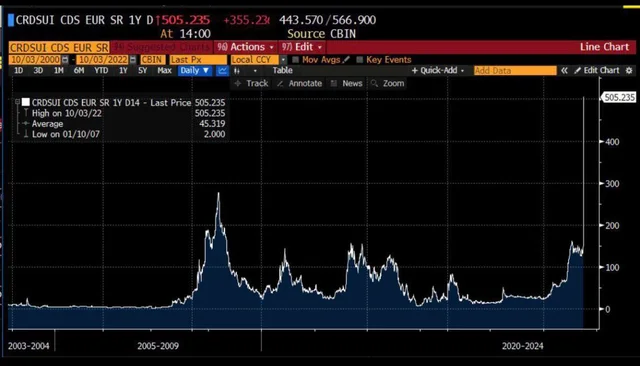640x366 pixels.
Task: Click the 10/03/2022 end date field
Action: pyautogui.click(x=103, y=60)
